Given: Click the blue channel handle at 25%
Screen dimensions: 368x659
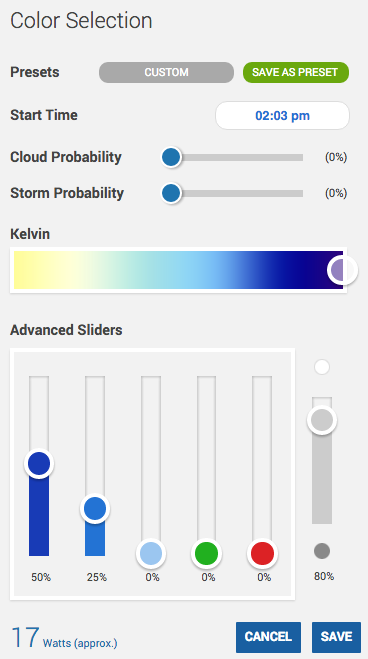Looking at the screenshot, I should click(95, 509).
